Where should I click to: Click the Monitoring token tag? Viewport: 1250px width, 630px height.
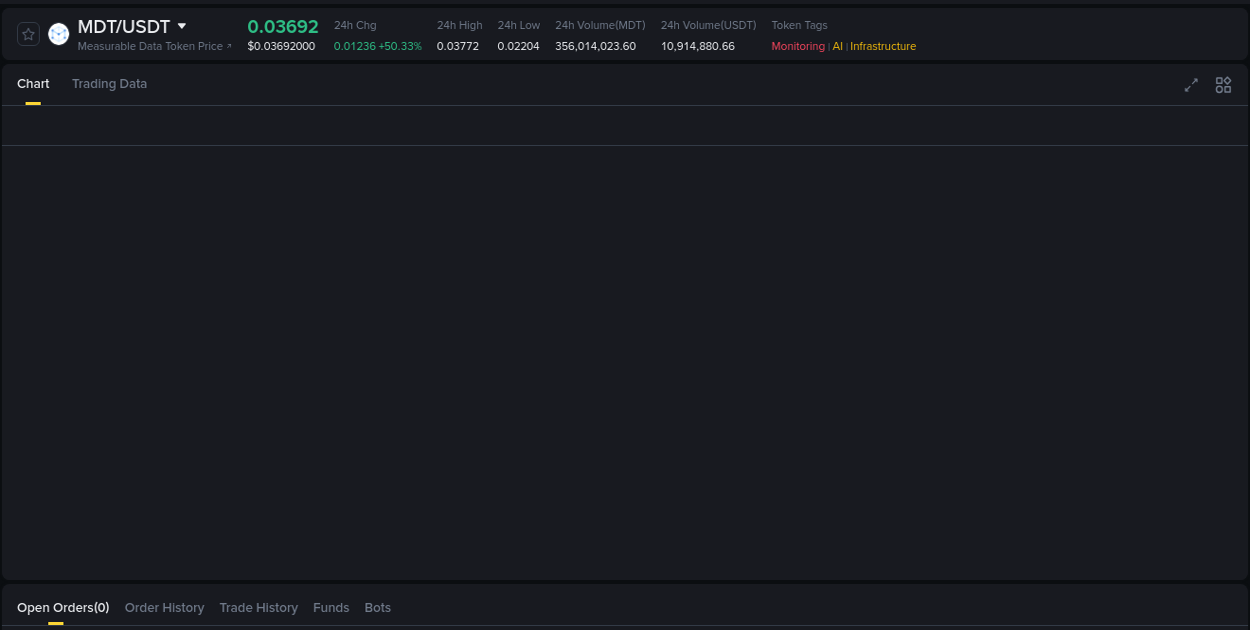click(x=796, y=46)
